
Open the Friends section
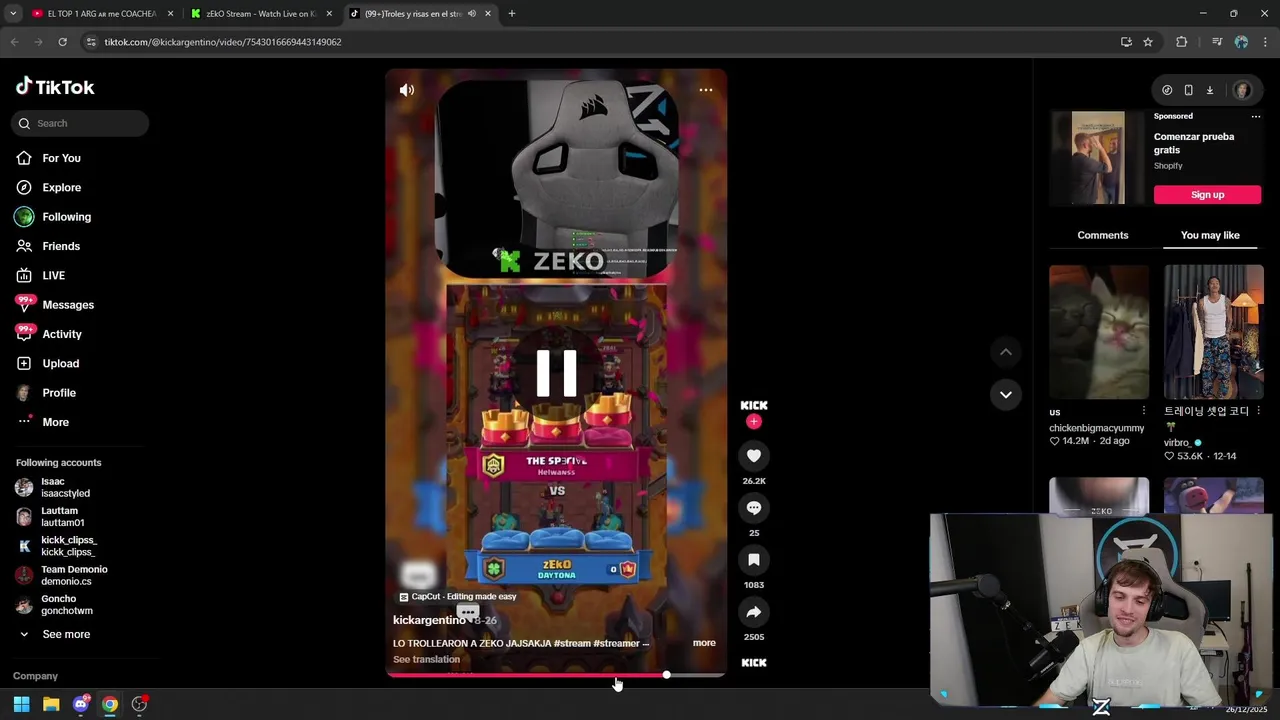click(x=48, y=246)
